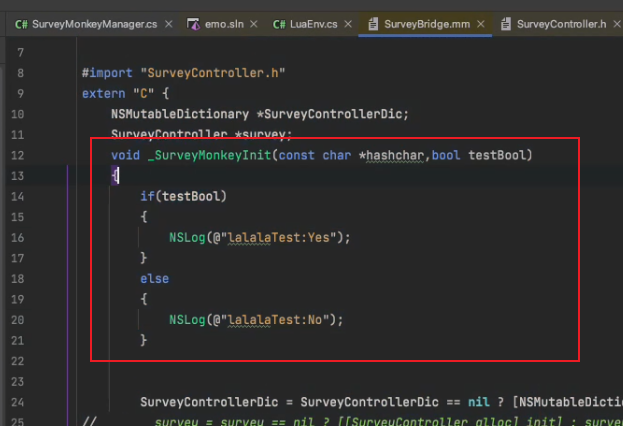The height and width of the screenshot is (426, 623).
Task: Click line number 12 in gutter
Action: [17, 155]
